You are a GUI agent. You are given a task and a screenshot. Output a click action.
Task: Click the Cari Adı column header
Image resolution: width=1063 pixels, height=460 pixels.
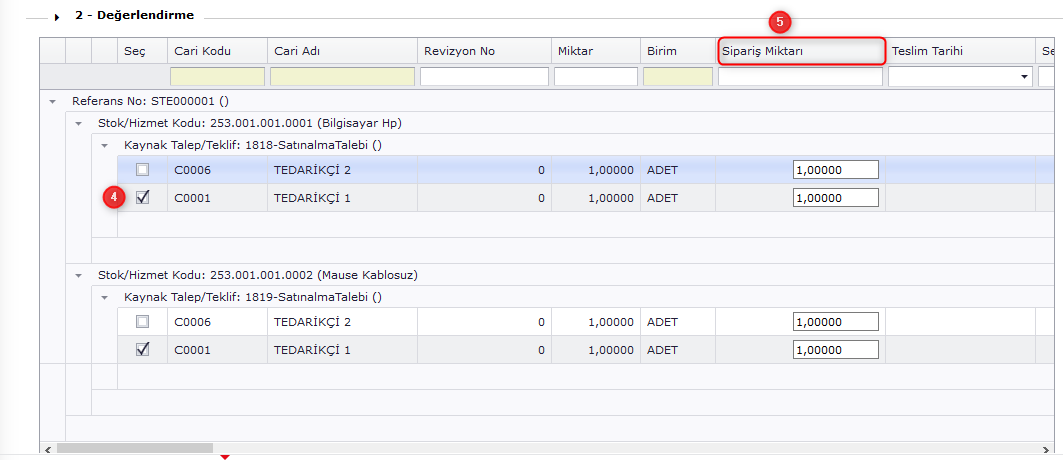[x=341, y=51]
